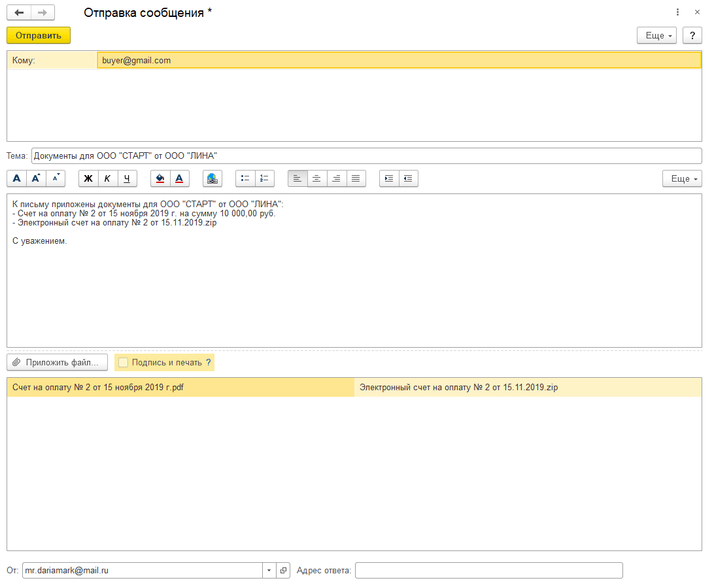Expand the formatting toolbar 'Еще' menu
The width and height of the screenshot is (714, 583).
point(681,179)
